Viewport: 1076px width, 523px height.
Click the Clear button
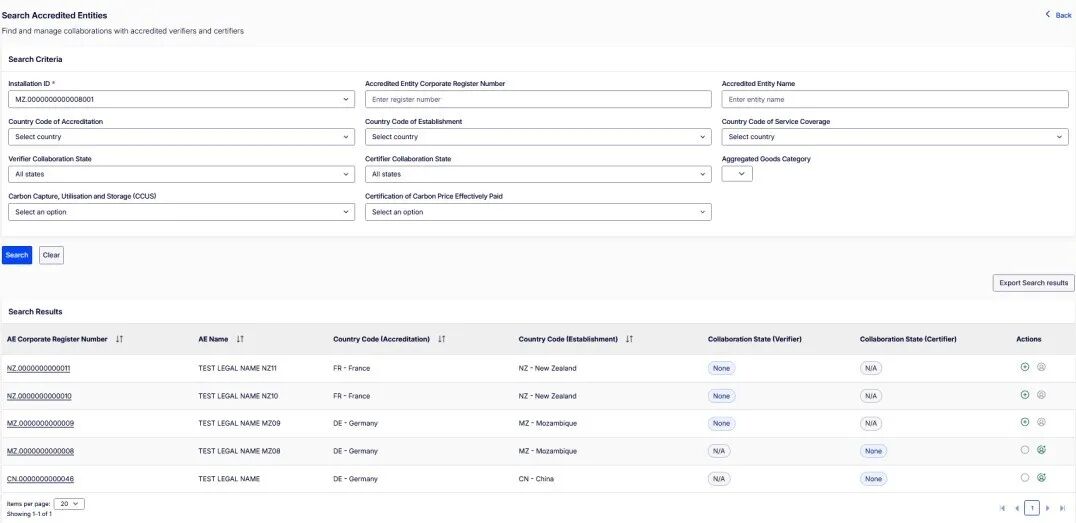[51, 255]
